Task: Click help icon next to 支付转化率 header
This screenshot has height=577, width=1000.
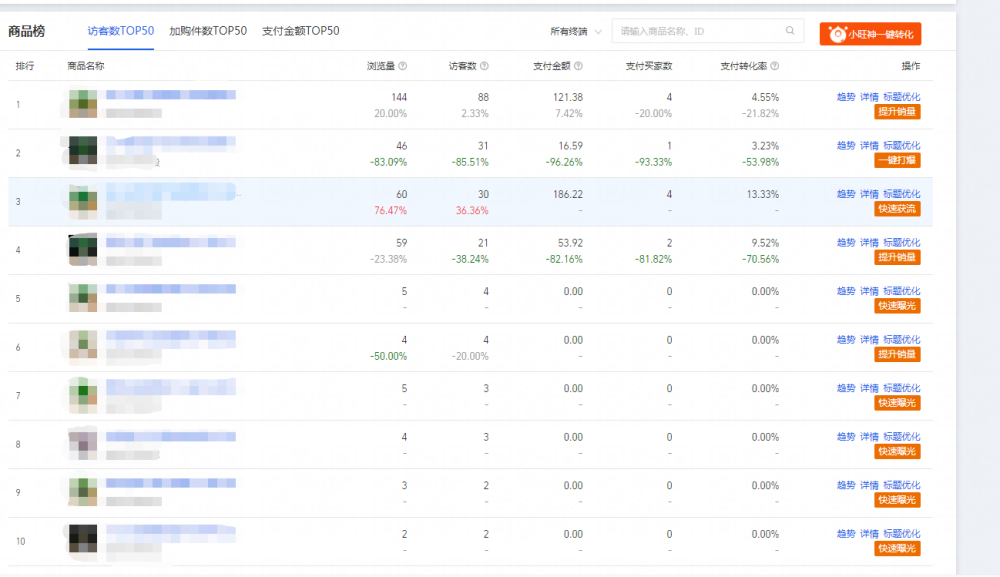Action: pyautogui.click(x=774, y=66)
